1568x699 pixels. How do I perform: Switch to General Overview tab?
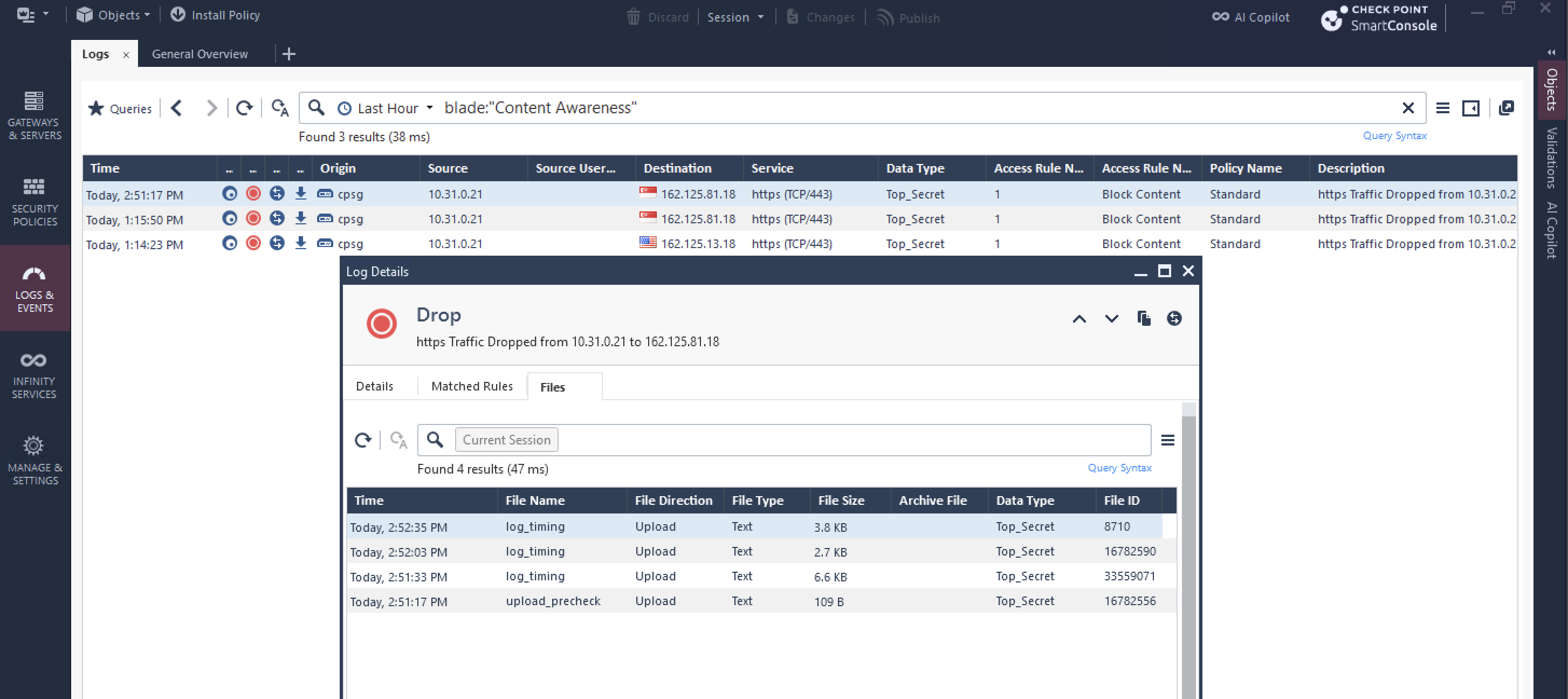pos(200,53)
